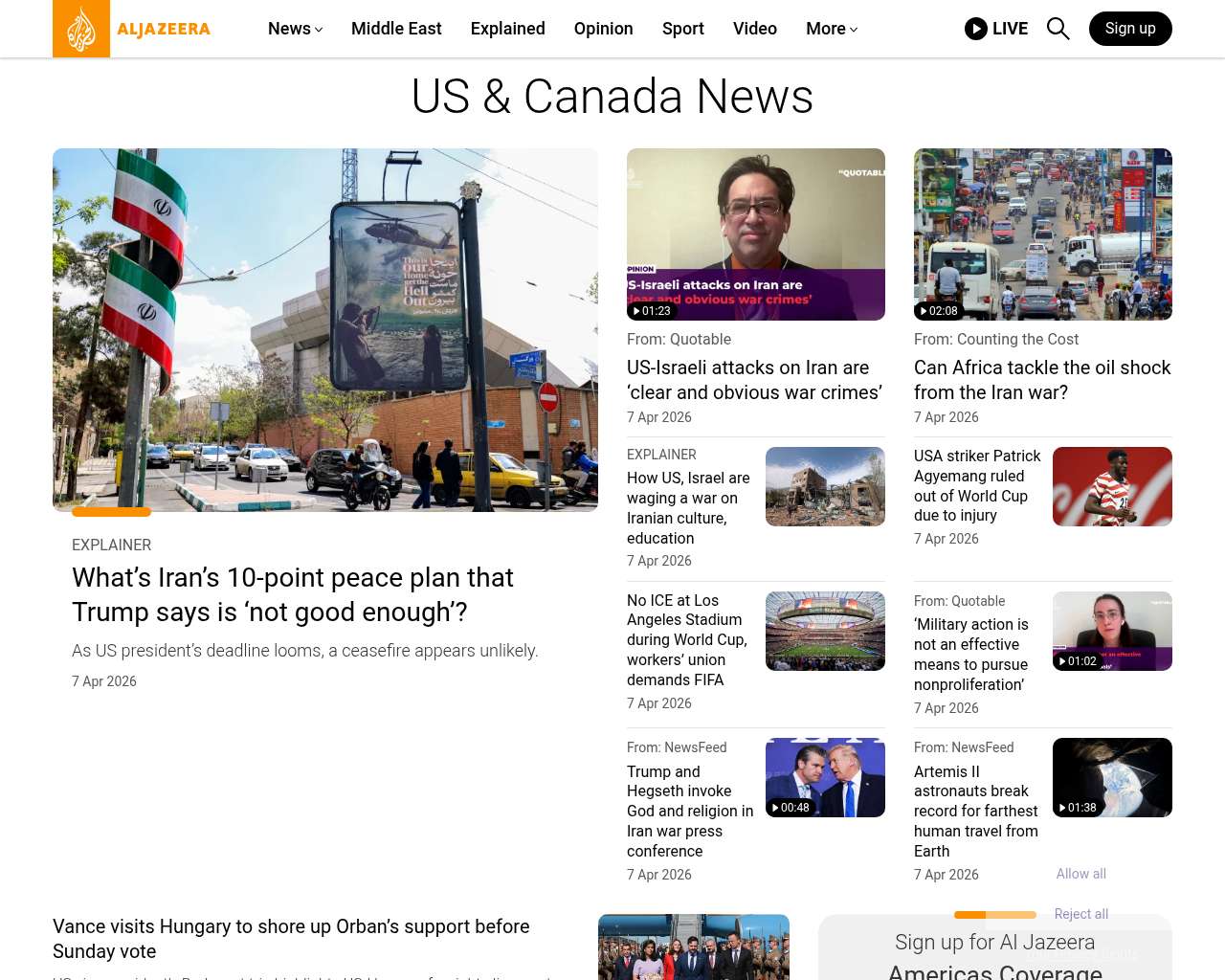Open the Middle East section

point(396,29)
